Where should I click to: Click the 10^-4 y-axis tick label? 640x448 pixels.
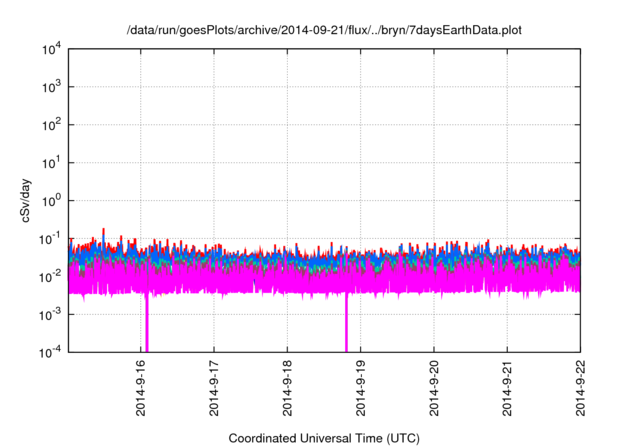[x=51, y=352]
